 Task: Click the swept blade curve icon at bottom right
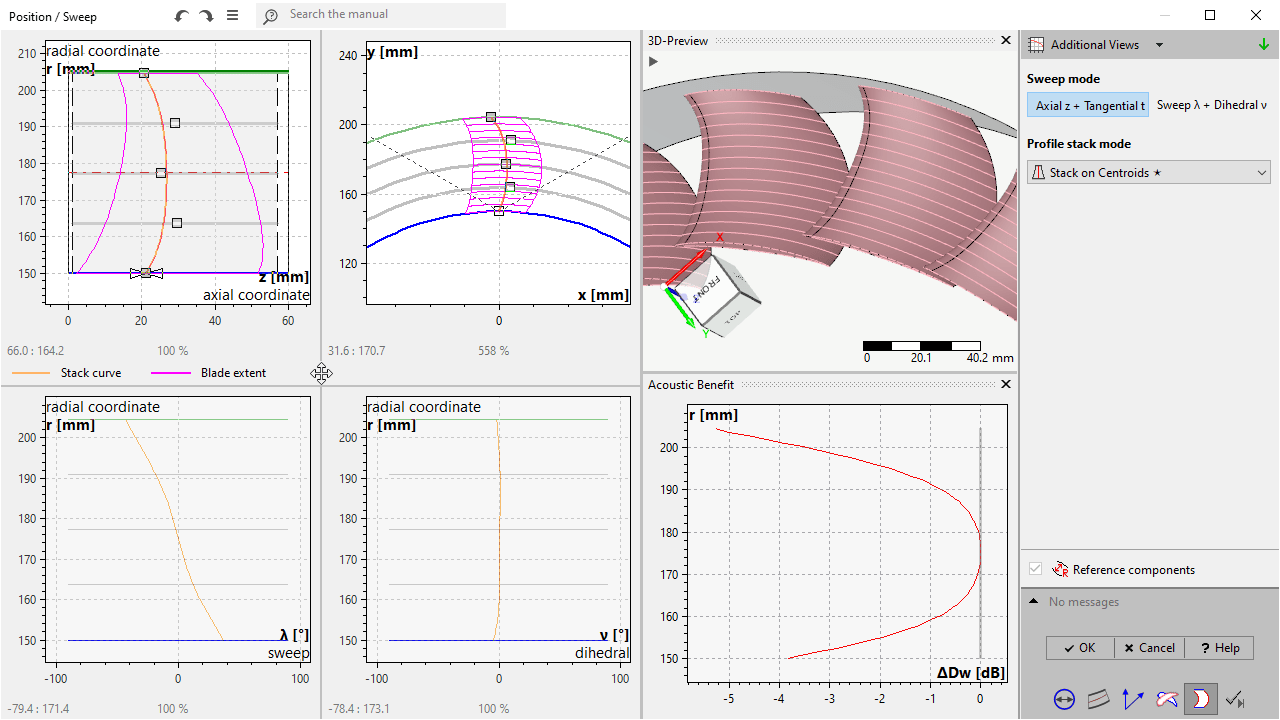pos(1166,699)
